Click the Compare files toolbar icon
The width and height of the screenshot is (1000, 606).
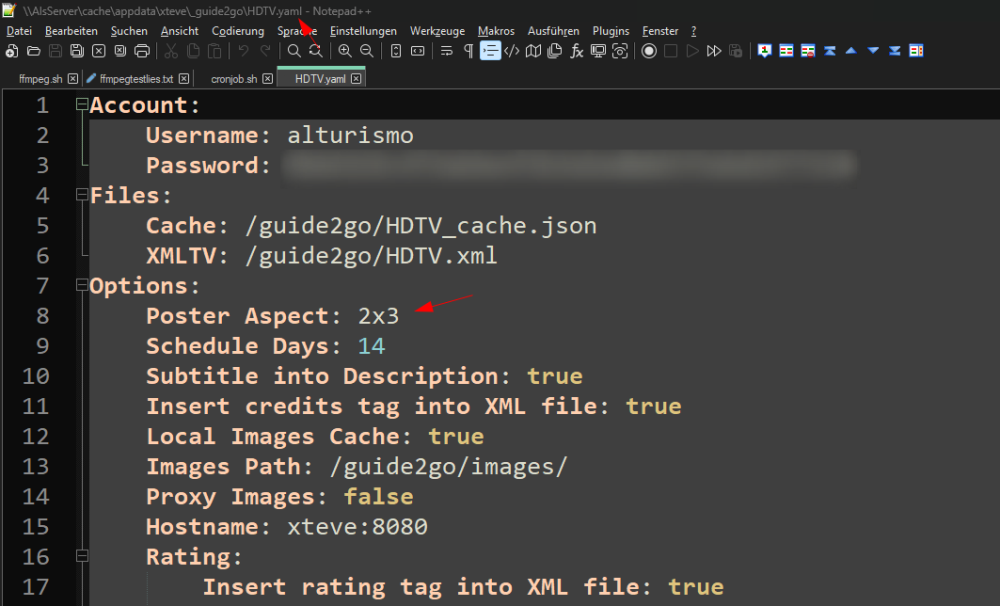[x=786, y=51]
